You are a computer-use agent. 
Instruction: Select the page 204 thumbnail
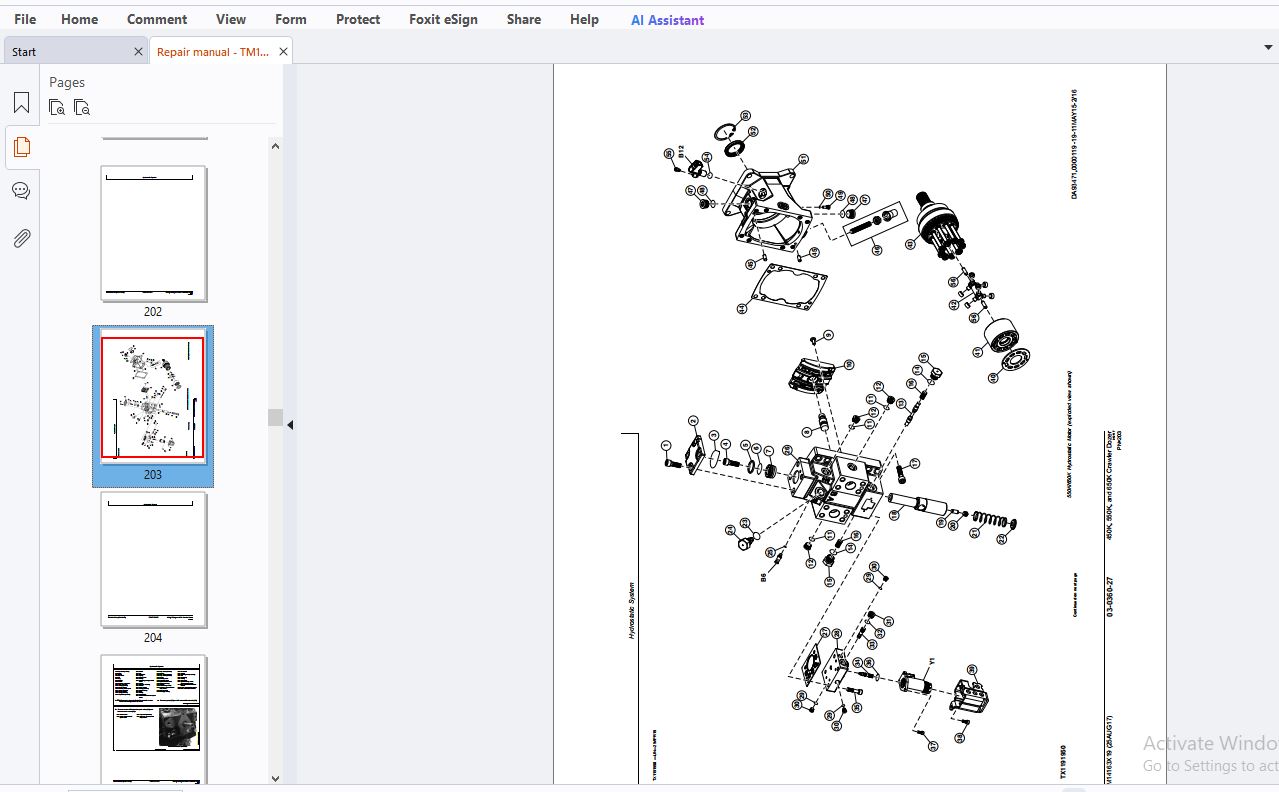153,559
